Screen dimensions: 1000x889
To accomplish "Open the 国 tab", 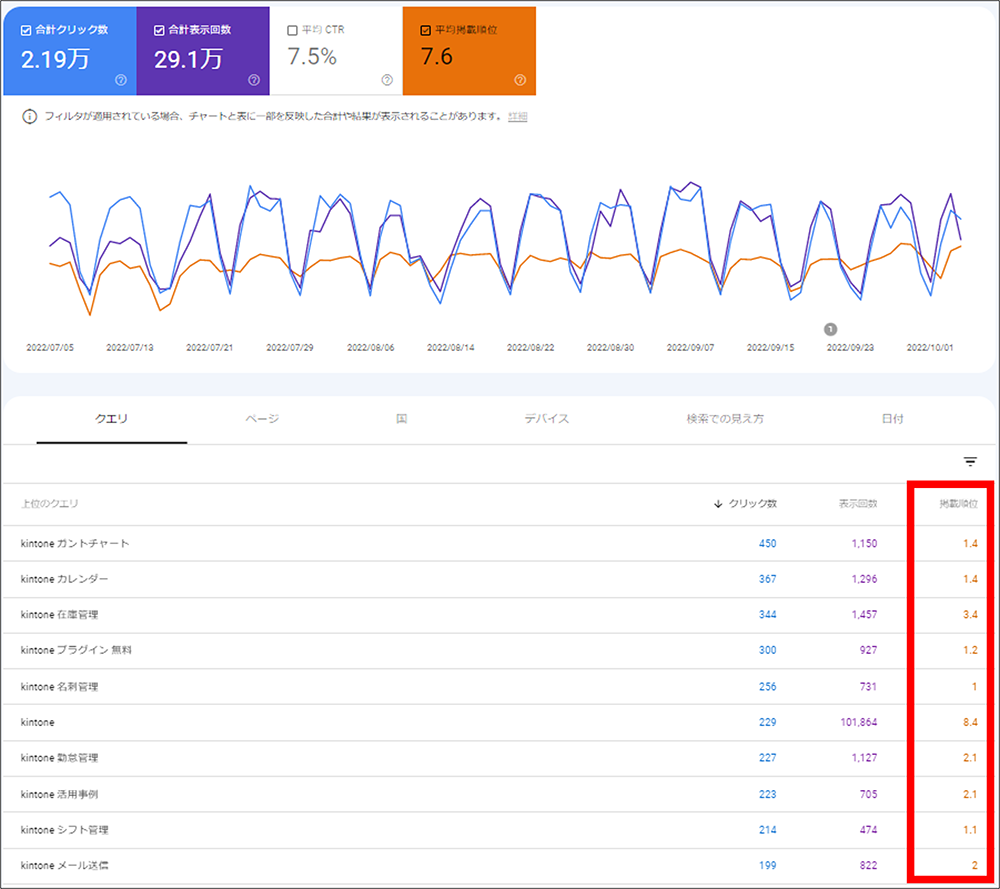I will [x=401, y=419].
